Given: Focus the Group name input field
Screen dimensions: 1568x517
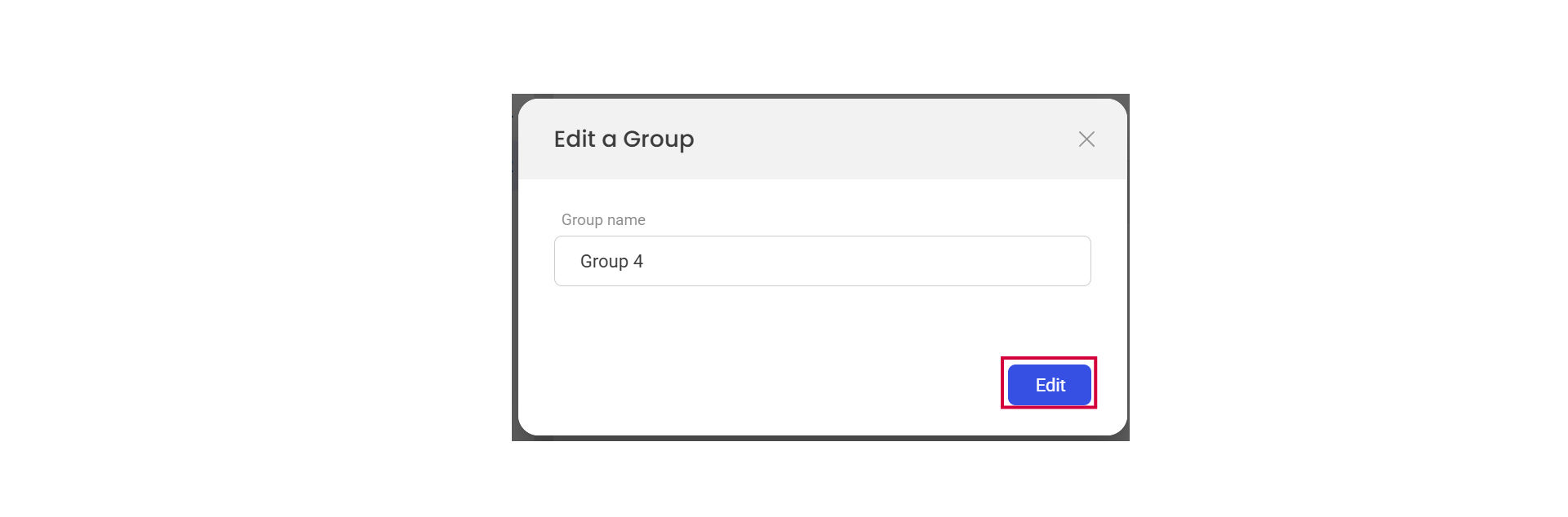Looking at the screenshot, I should click(822, 261).
